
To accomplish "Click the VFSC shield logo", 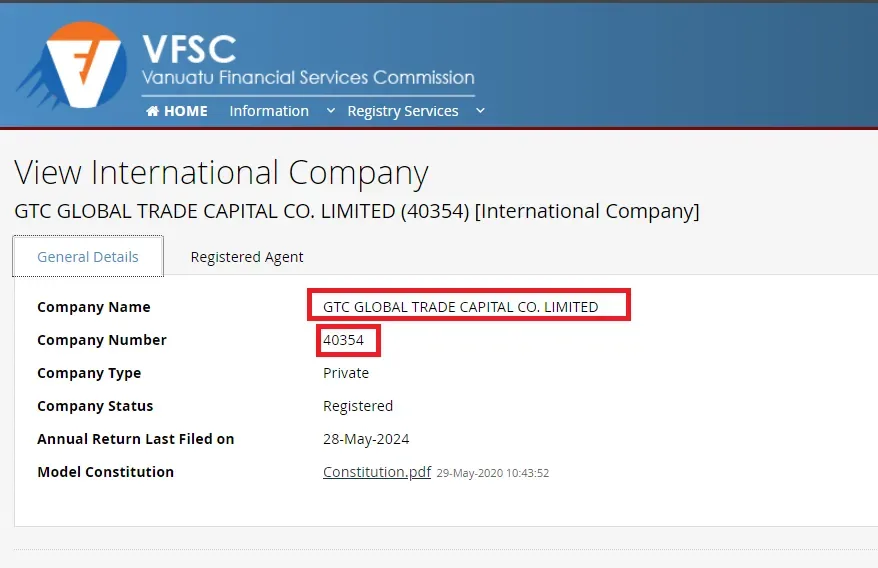I will click(73, 65).
